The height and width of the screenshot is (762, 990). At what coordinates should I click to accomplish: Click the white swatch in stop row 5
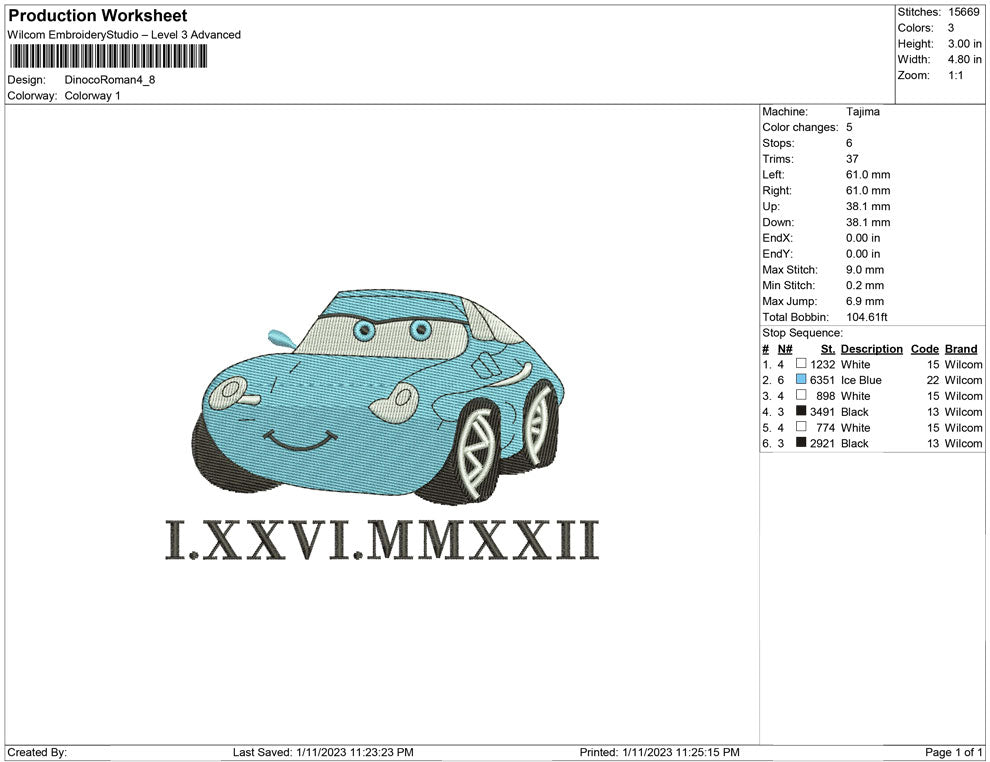tap(801, 426)
